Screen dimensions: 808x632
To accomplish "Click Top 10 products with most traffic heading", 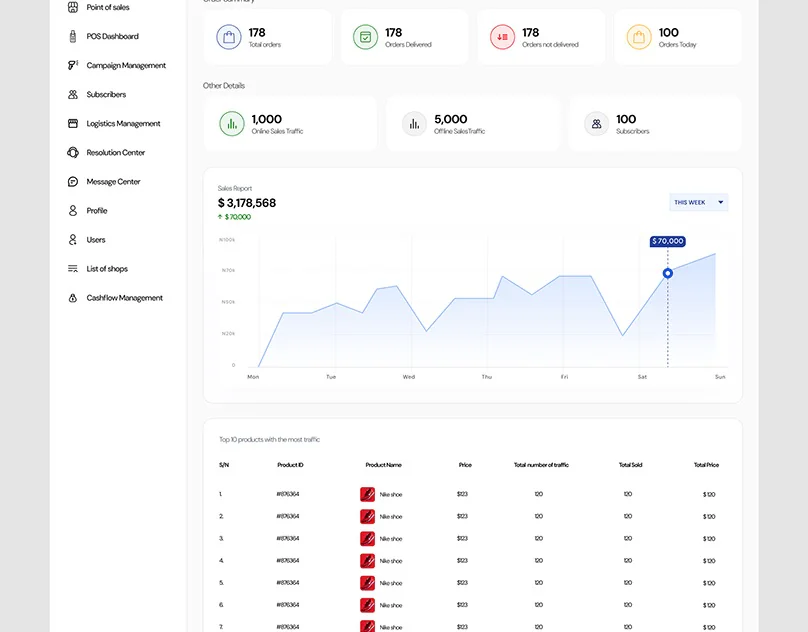I will coord(270,440).
